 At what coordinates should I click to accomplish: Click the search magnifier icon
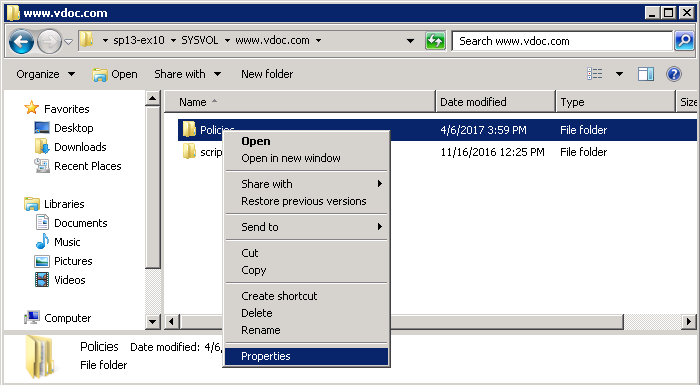coord(684,41)
